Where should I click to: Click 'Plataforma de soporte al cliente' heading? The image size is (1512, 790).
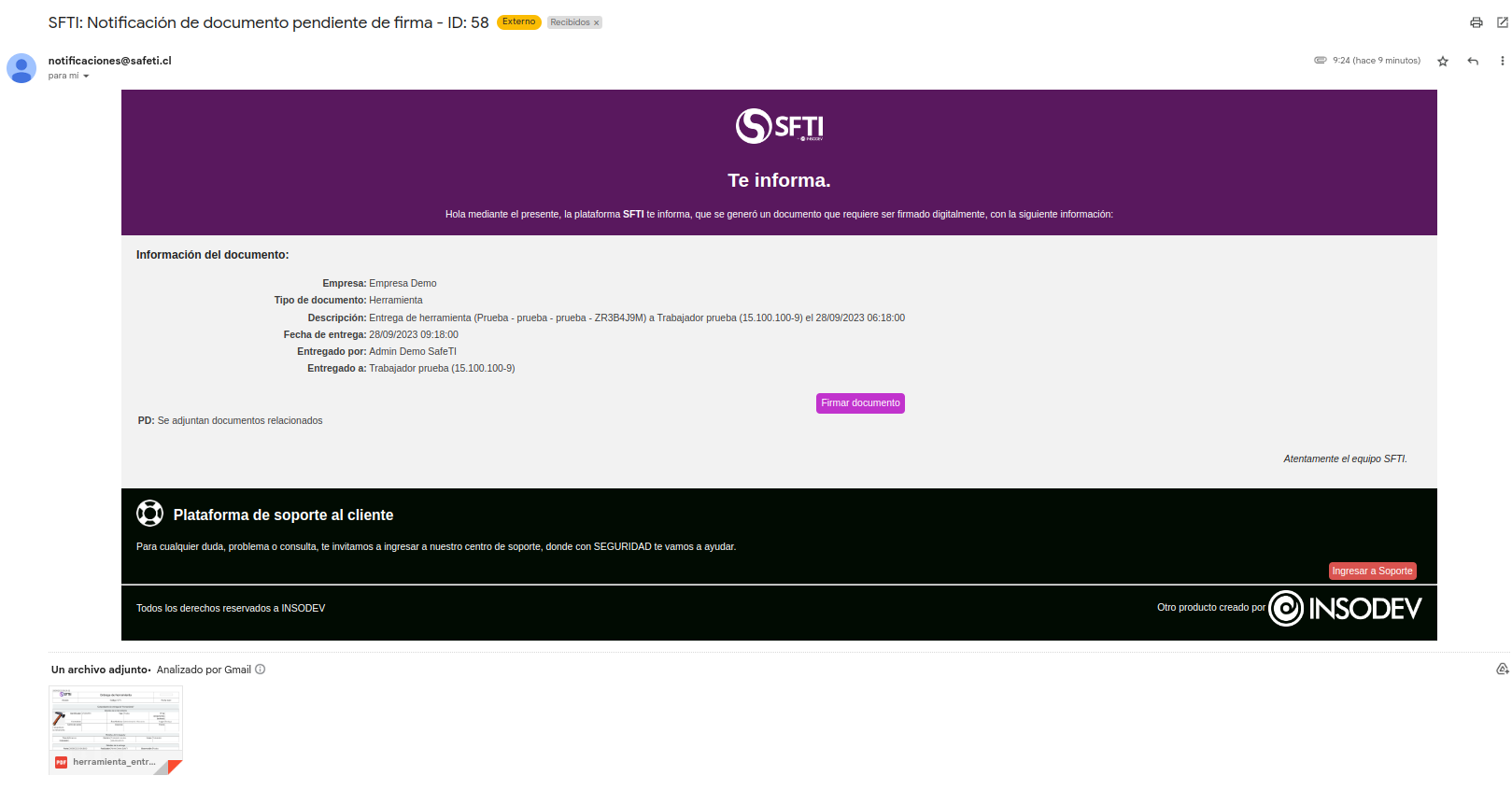[283, 515]
